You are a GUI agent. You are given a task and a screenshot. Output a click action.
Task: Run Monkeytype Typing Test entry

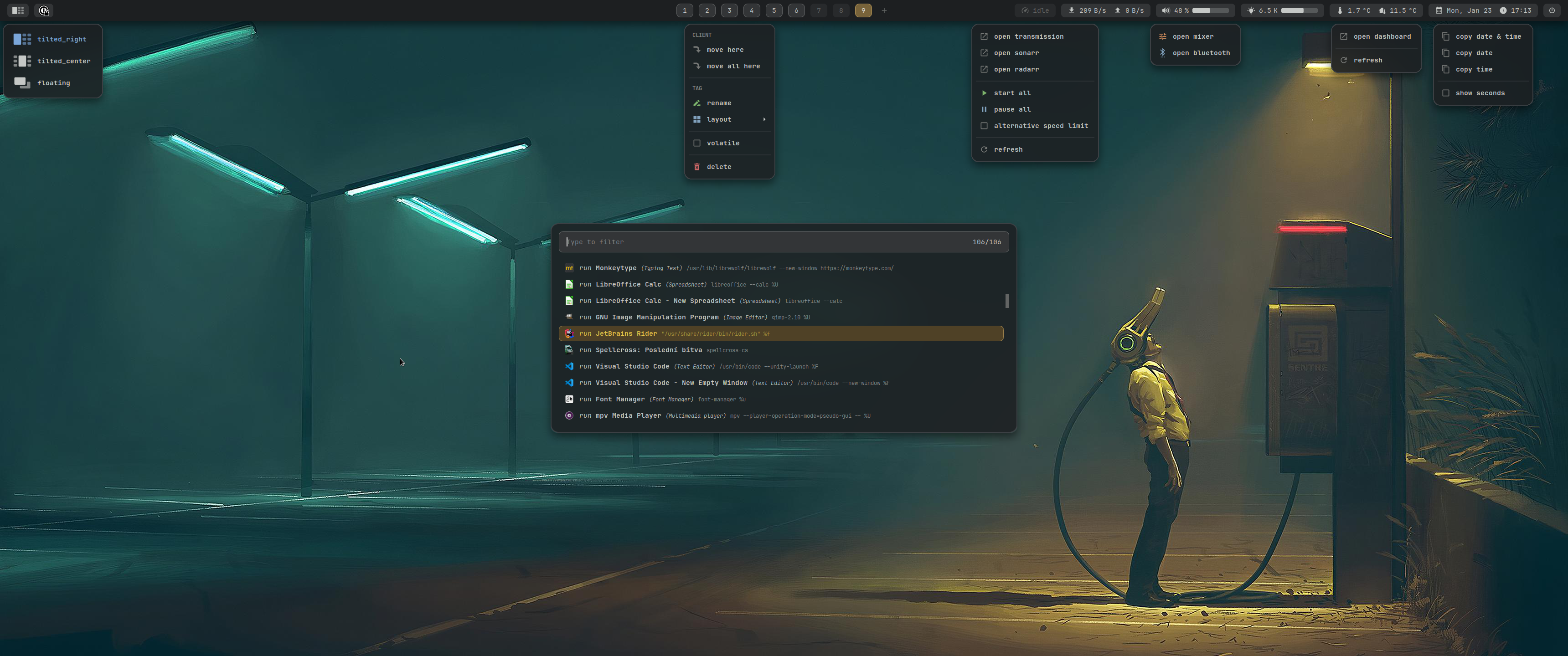781,268
